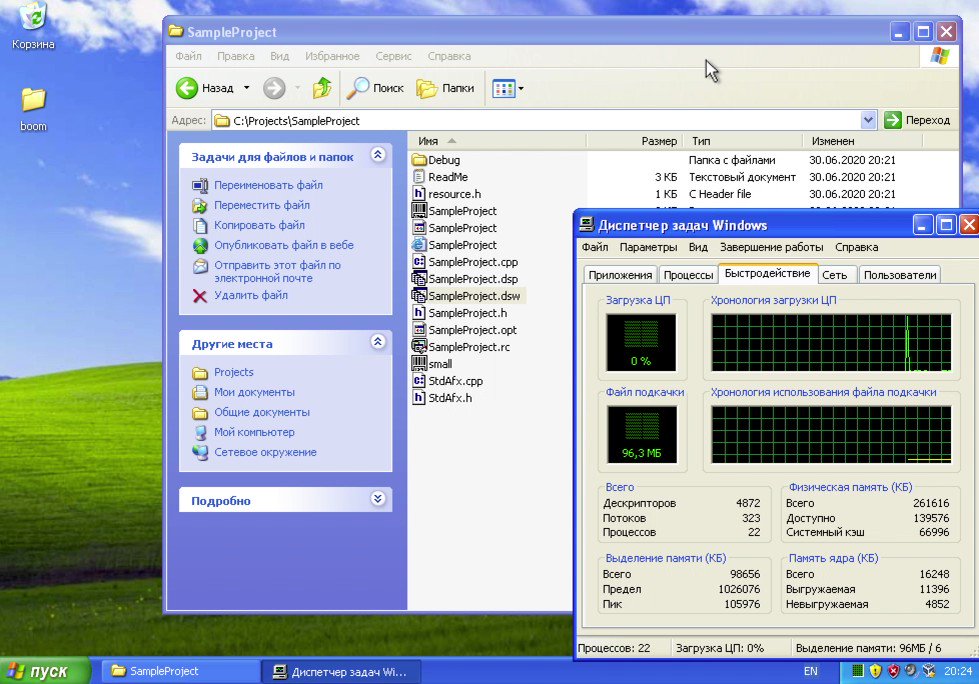Open Projects folder in Другие места
Image resolution: width=979 pixels, height=684 pixels.
tap(234, 372)
